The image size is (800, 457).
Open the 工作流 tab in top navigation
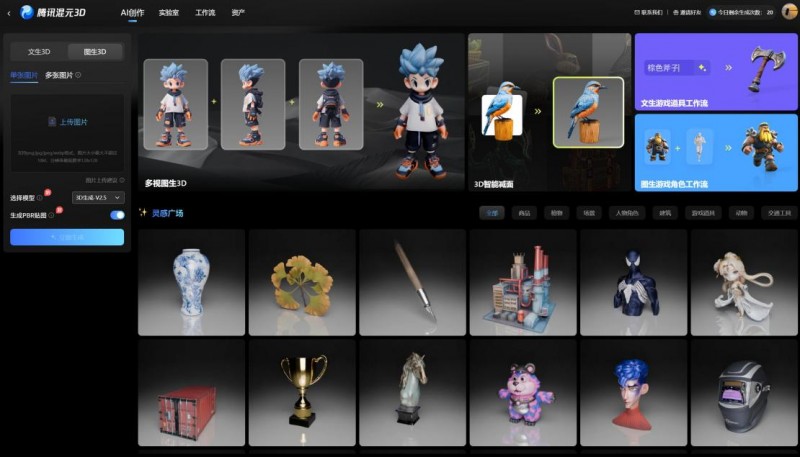205,12
